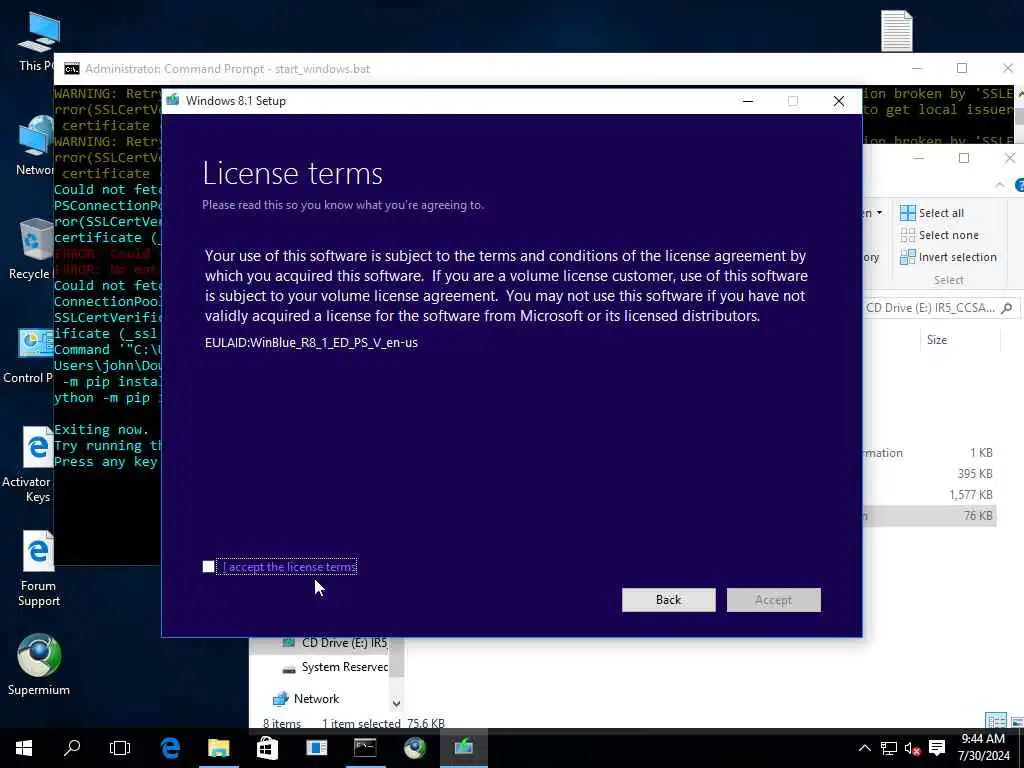1024x768 pixels.
Task: Switch to Supermium in the taskbar
Action: [414, 748]
